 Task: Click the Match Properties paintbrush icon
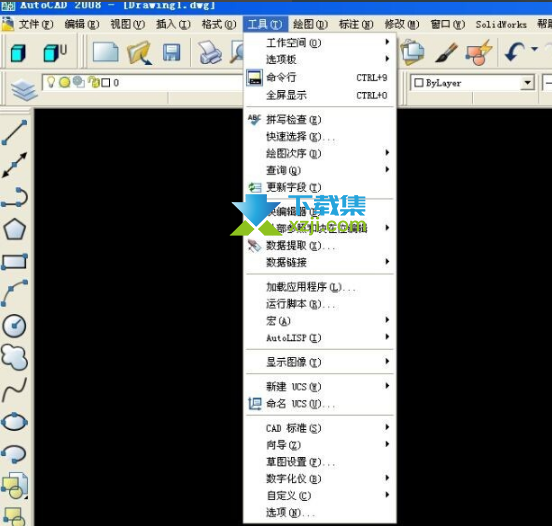(x=446, y=53)
